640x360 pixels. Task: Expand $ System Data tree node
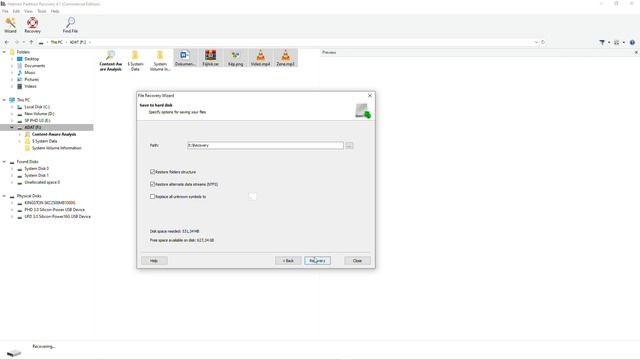[x=20, y=141]
